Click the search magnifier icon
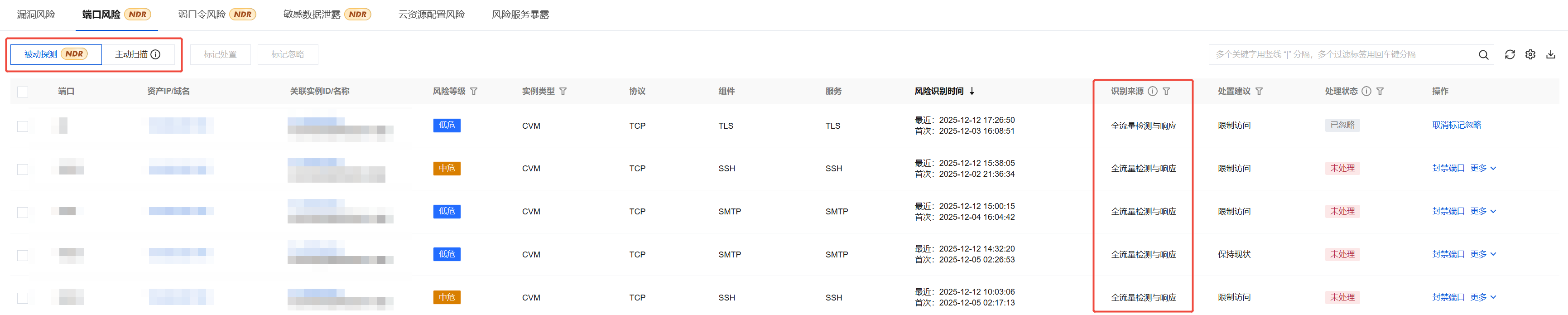Image resolution: width=1568 pixels, height=315 pixels. (1483, 55)
